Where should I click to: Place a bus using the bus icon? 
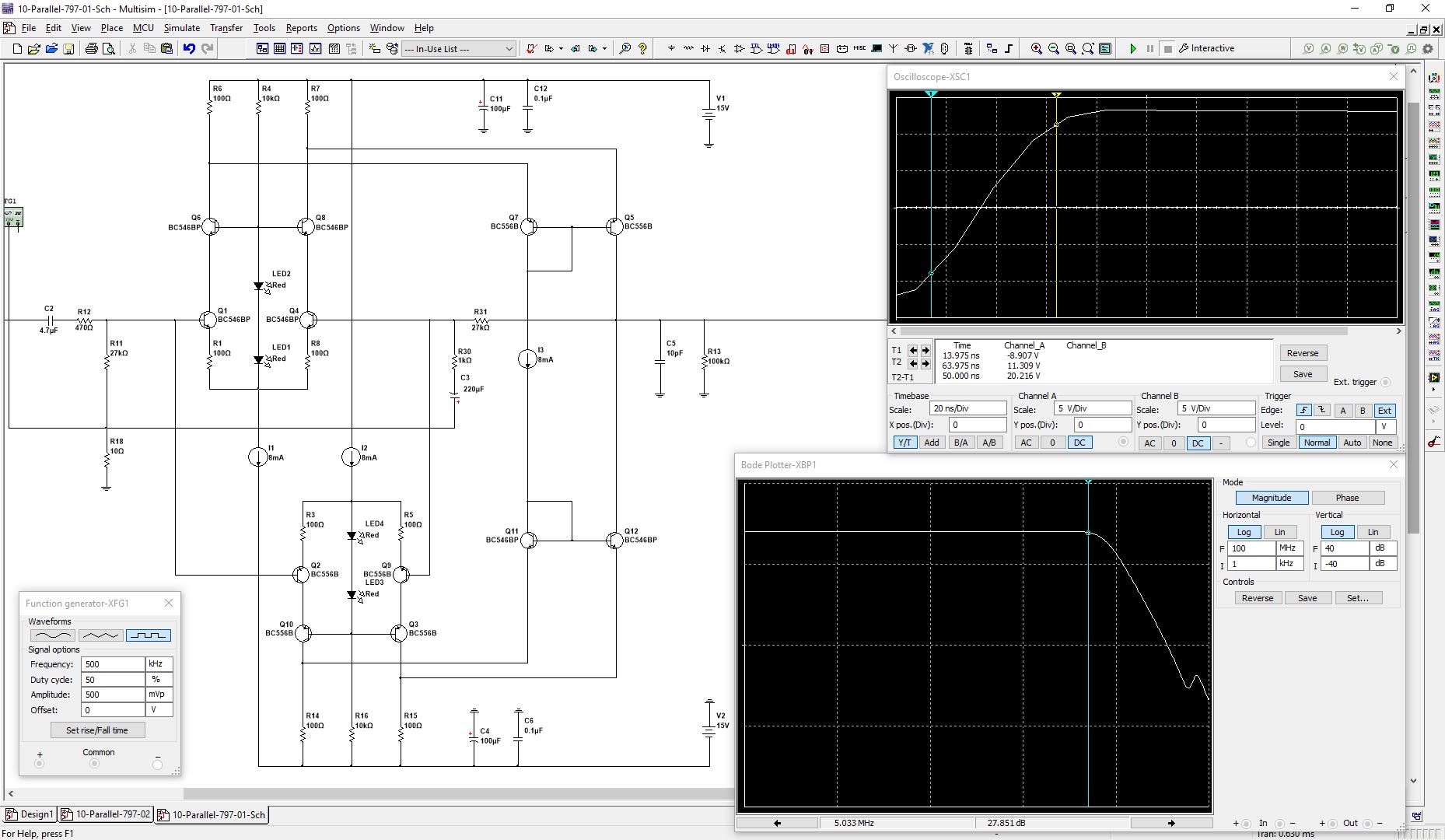pos(1009,48)
